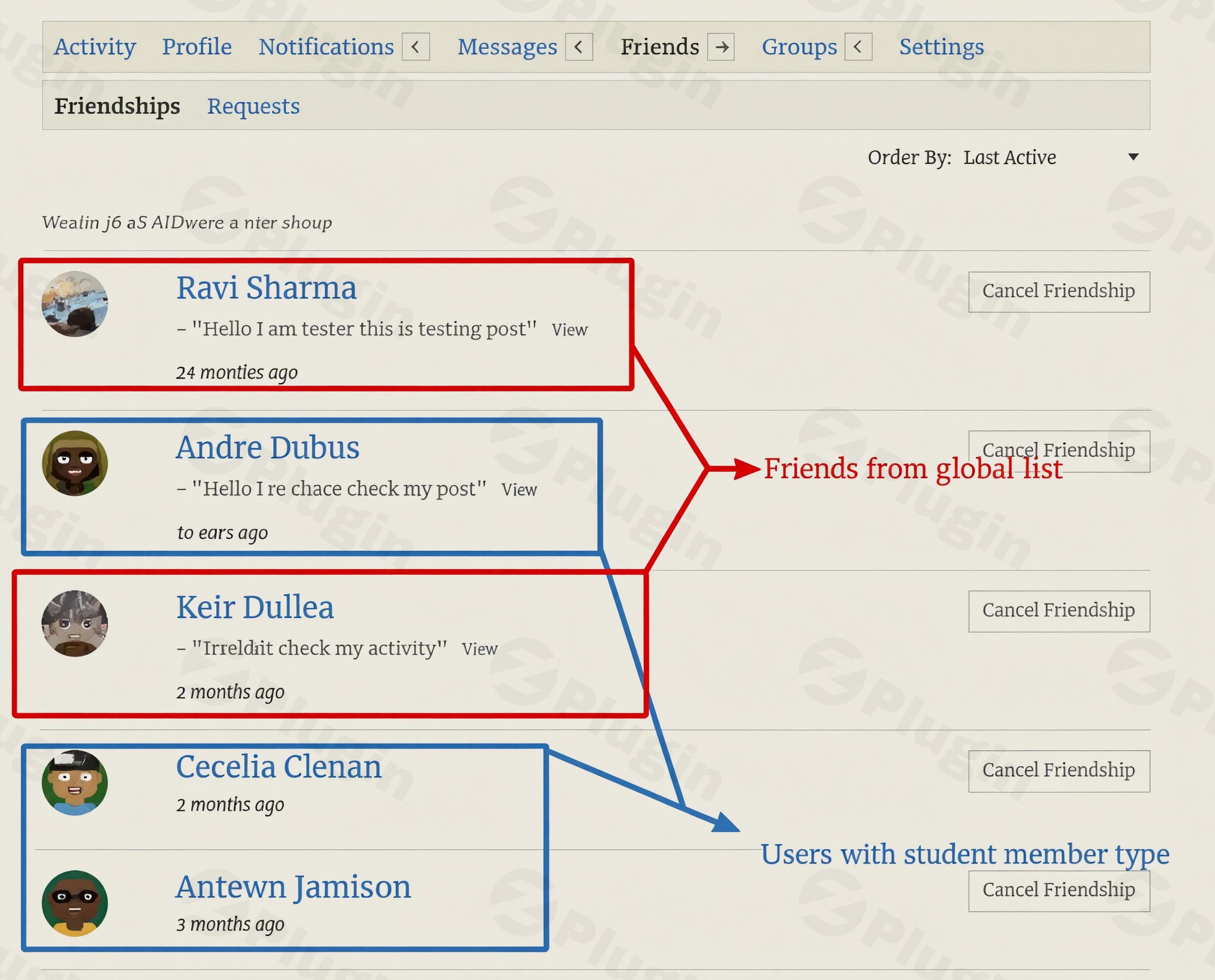Click the right-arrow box next to Friends
Image resolution: width=1215 pixels, height=980 pixels.
[x=721, y=47]
